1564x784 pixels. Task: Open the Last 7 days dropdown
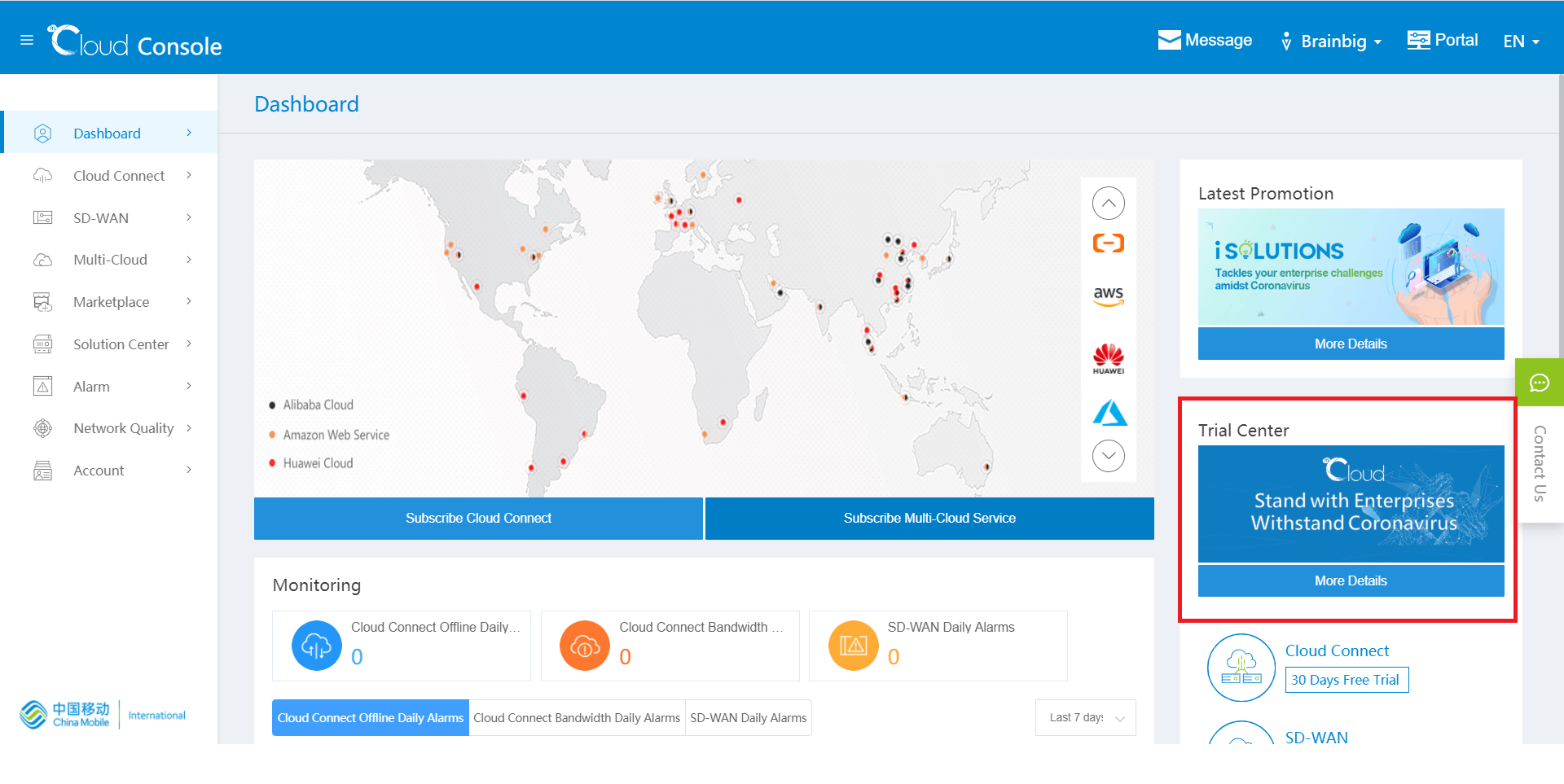tap(1085, 717)
